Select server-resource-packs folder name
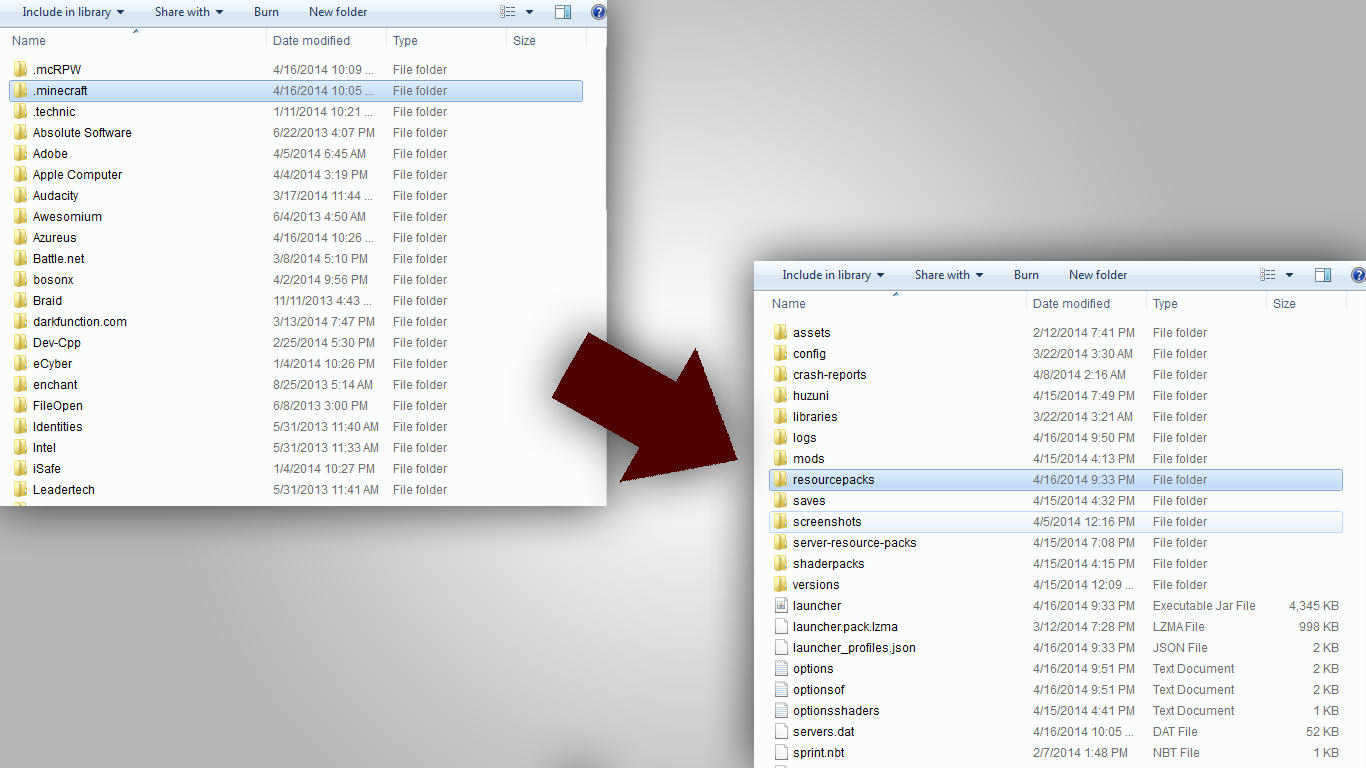 tap(855, 542)
